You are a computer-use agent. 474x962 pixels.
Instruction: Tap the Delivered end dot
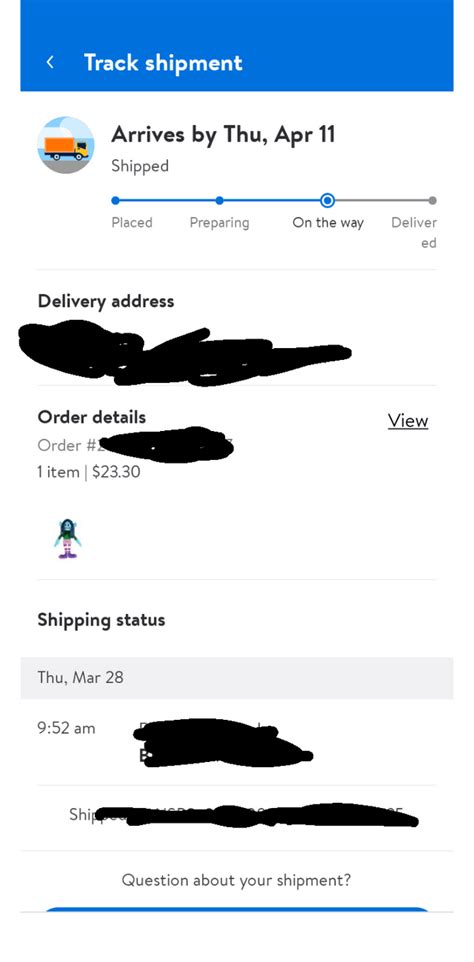pyautogui.click(x=432, y=200)
